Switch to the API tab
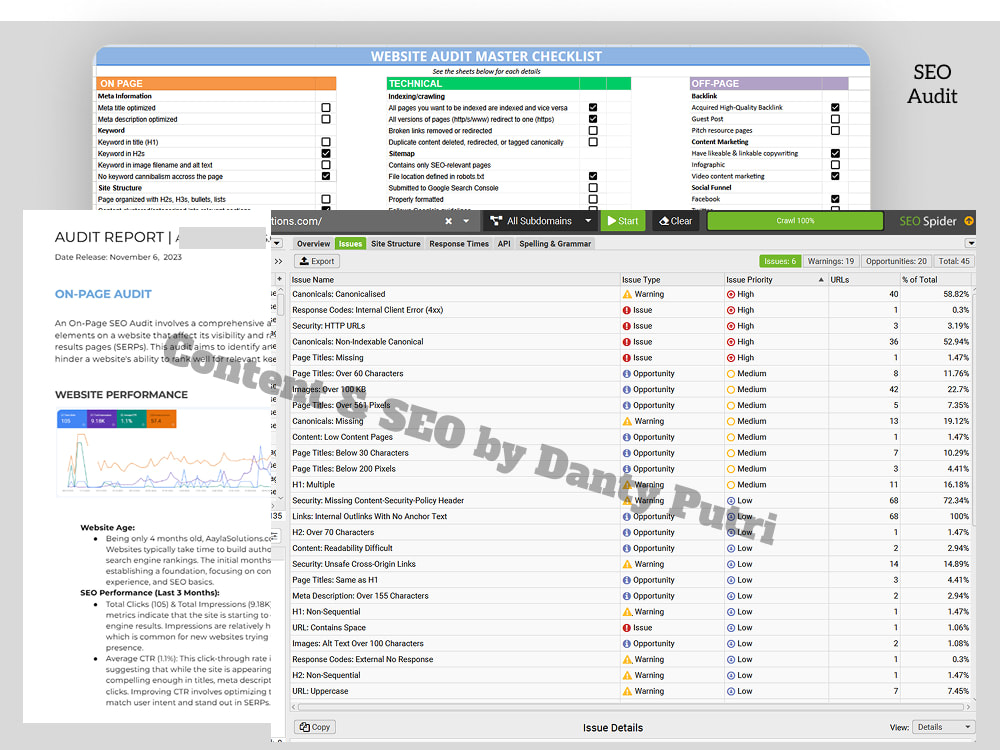This screenshot has height=750, width=1000. pos(504,244)
